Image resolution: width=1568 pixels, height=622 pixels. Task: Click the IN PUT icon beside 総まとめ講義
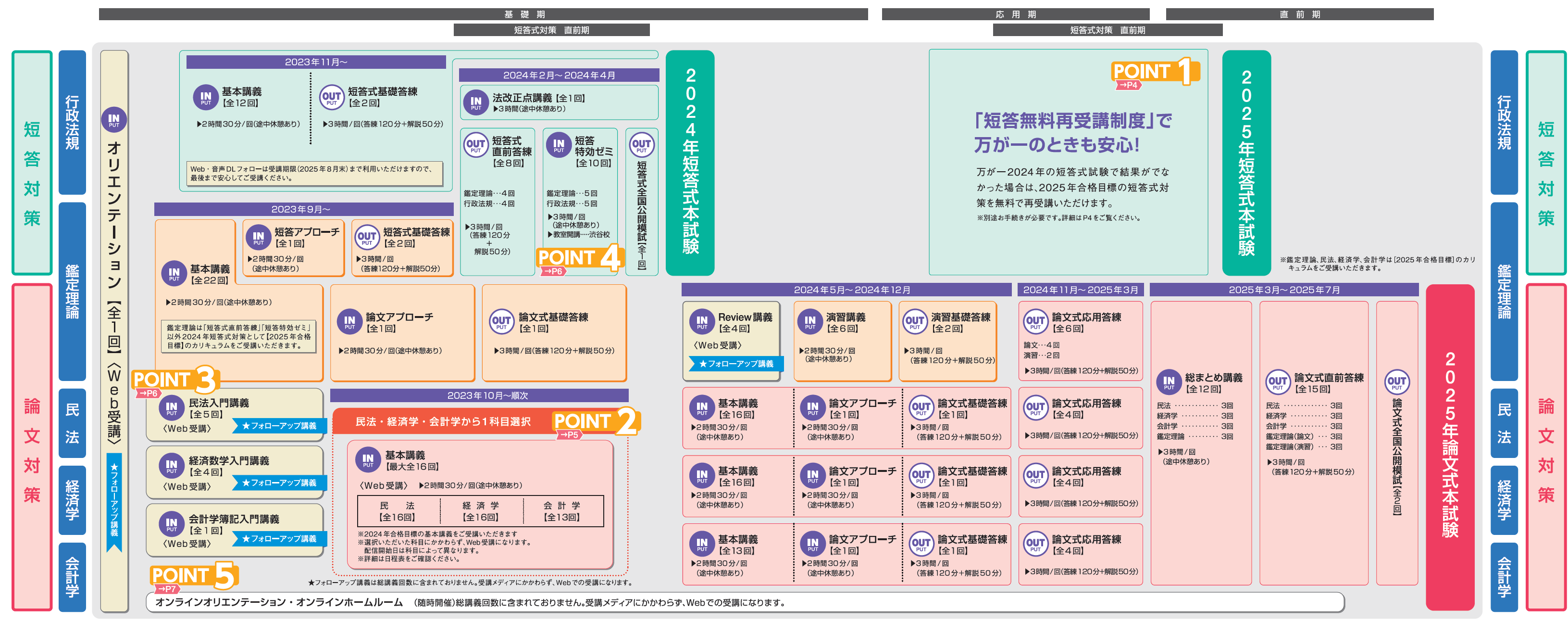tap(1169, 382)
